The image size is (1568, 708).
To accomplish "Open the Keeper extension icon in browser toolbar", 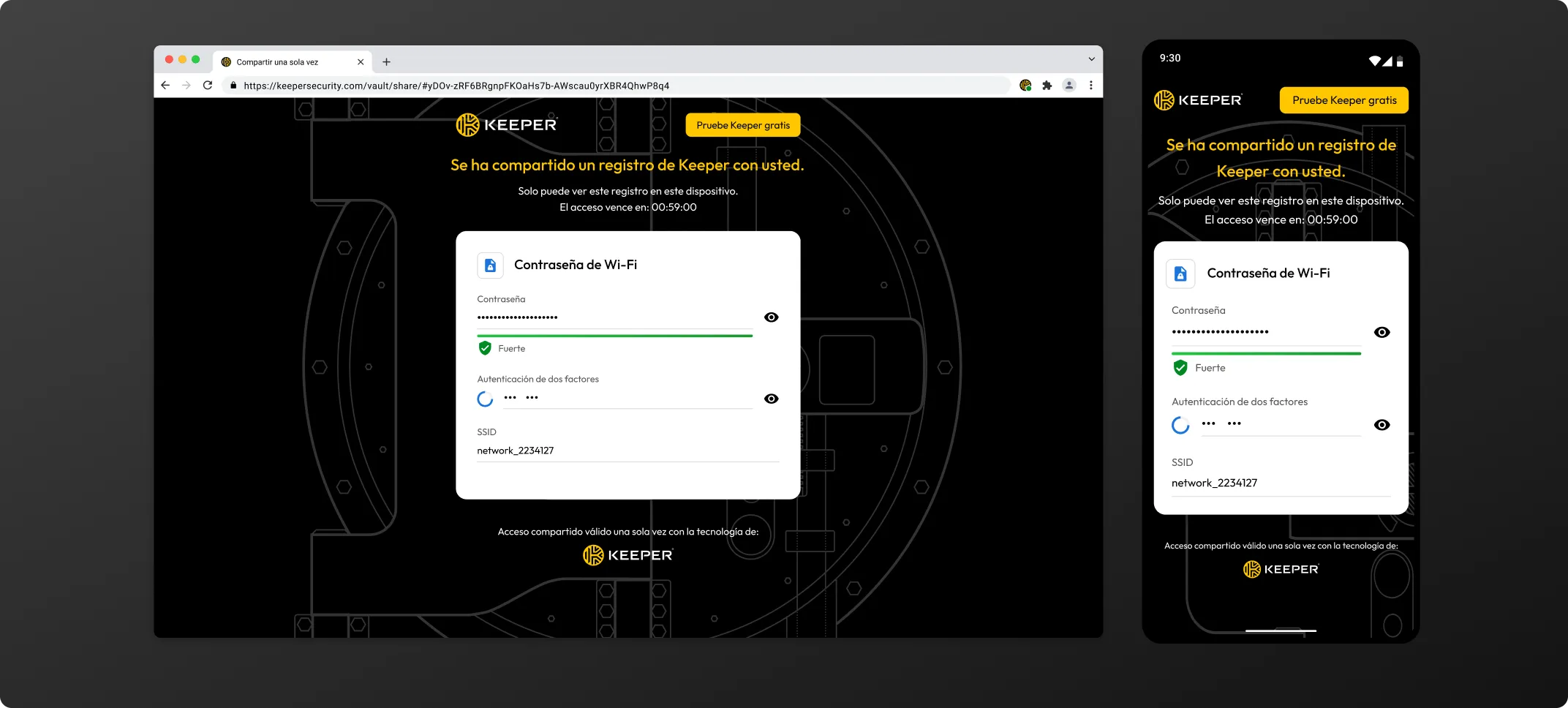I will pos(1025,85).
